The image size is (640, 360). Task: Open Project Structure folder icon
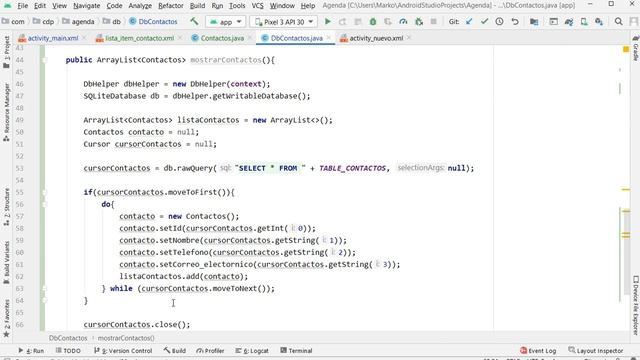coord(533,22)
